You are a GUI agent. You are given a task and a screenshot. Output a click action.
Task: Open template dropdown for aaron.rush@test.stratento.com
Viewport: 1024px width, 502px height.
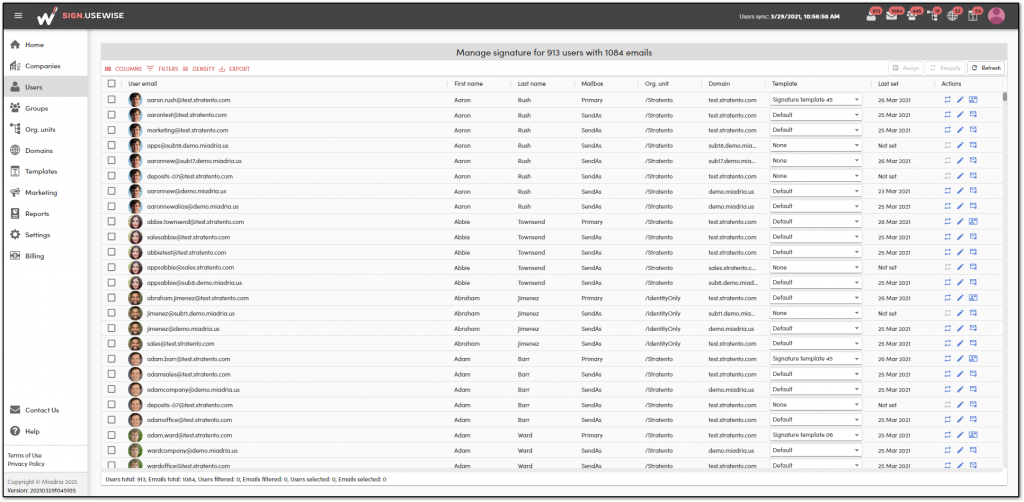[x=816, y=100]
